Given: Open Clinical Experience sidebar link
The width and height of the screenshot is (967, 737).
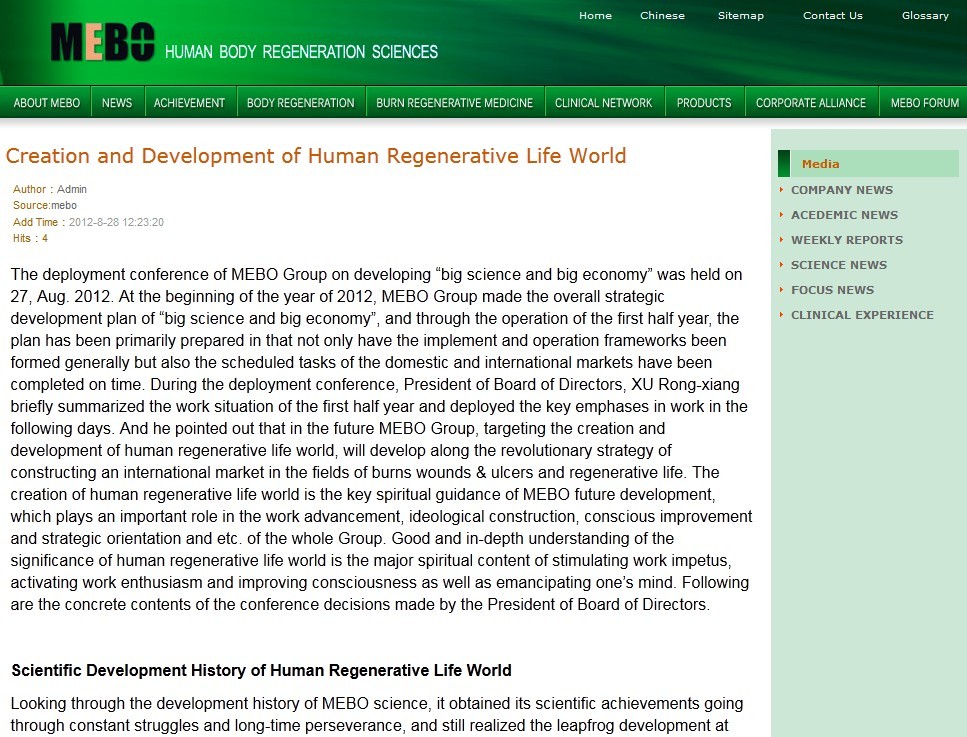Looking at the screenshot, I should (x=862, y=315).
